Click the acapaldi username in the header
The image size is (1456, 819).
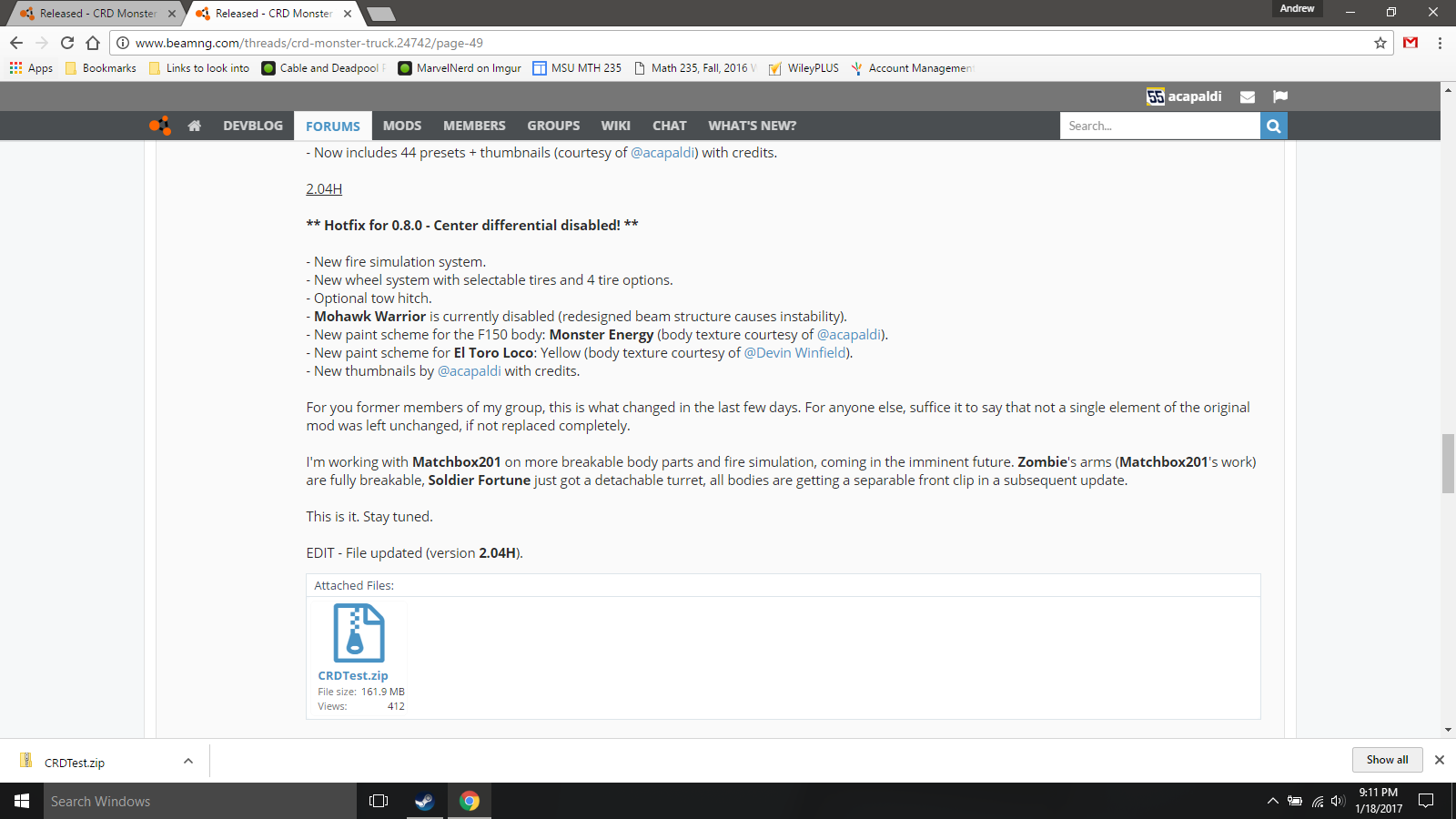click(1195, 96)
